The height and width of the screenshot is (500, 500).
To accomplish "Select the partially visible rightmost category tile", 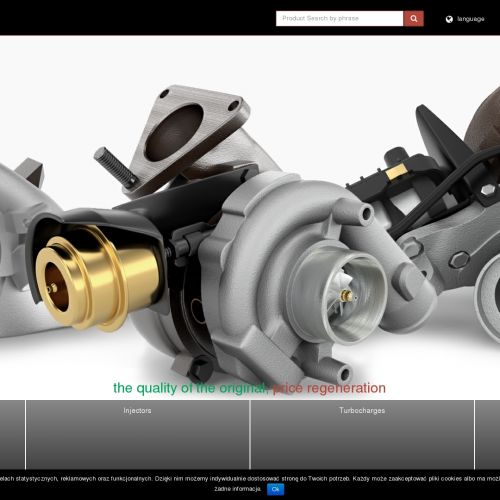I will [488, 435].
